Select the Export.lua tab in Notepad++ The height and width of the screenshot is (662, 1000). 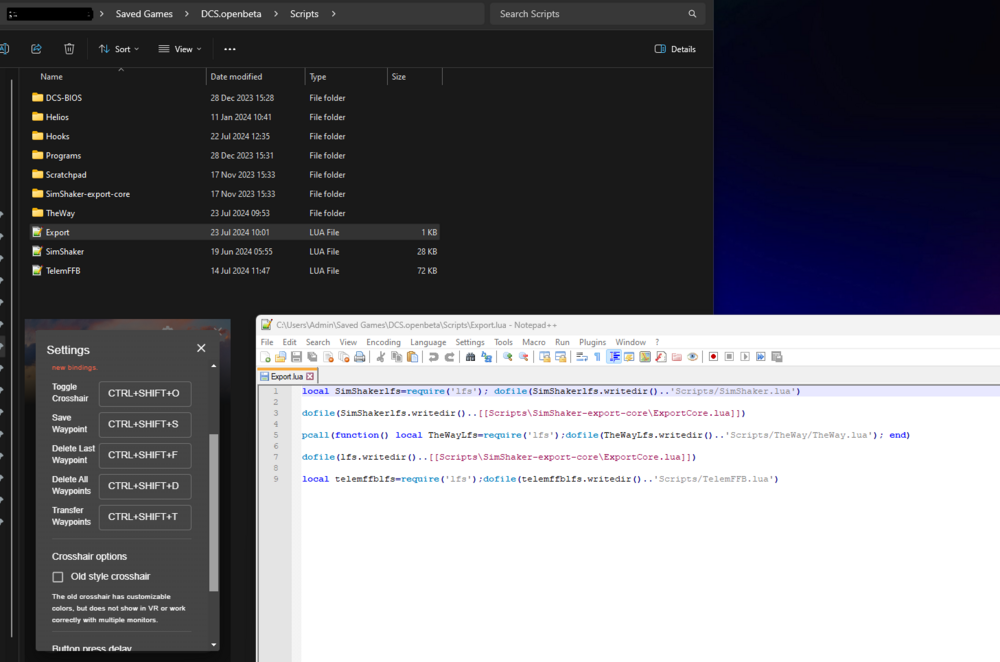[x=287, y=377]
